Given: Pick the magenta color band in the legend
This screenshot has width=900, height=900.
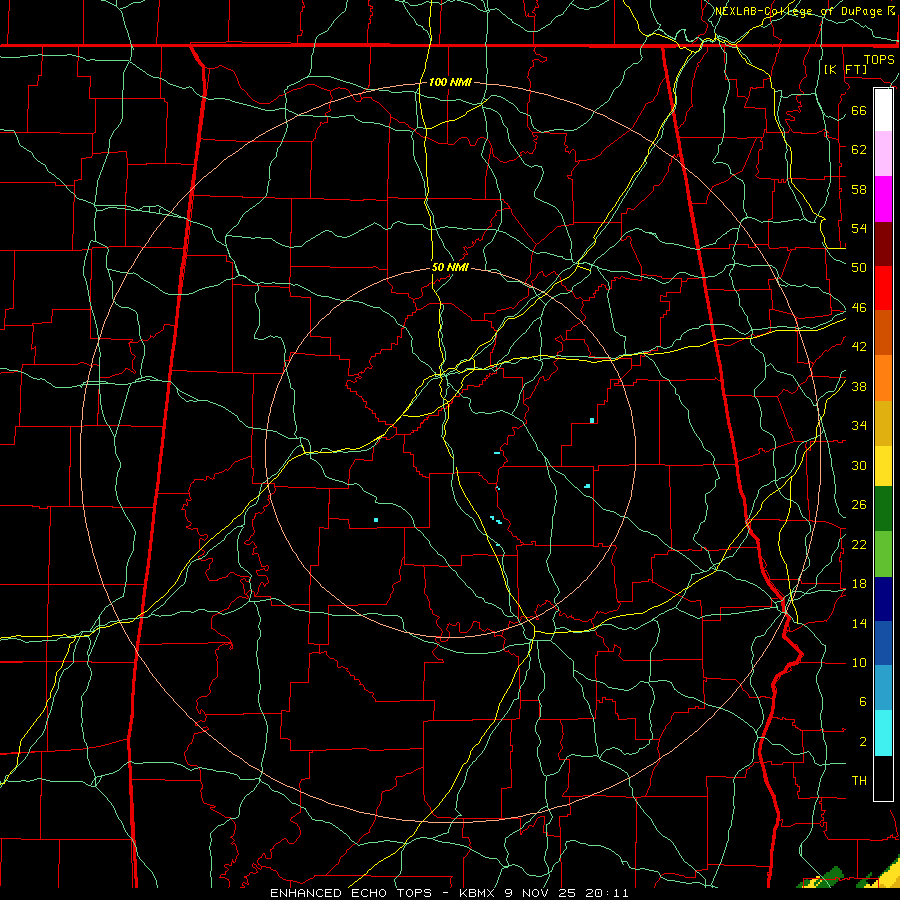Looking at the screenshot, I should pyautogui.click(x=883, y=199).
